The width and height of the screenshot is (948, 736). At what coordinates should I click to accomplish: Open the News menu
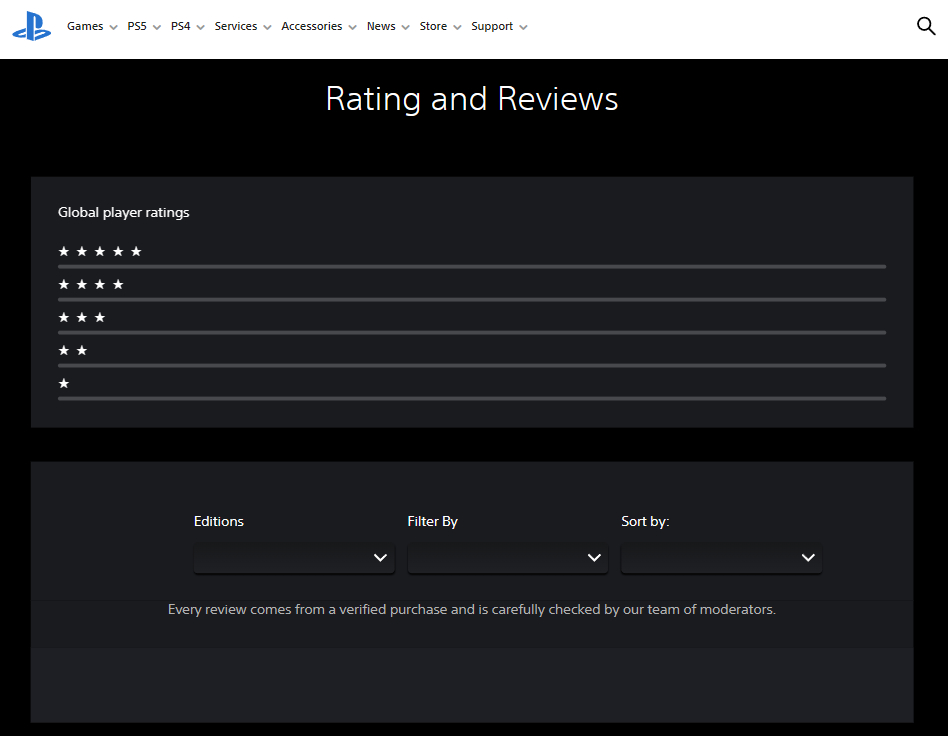[388, 26]
